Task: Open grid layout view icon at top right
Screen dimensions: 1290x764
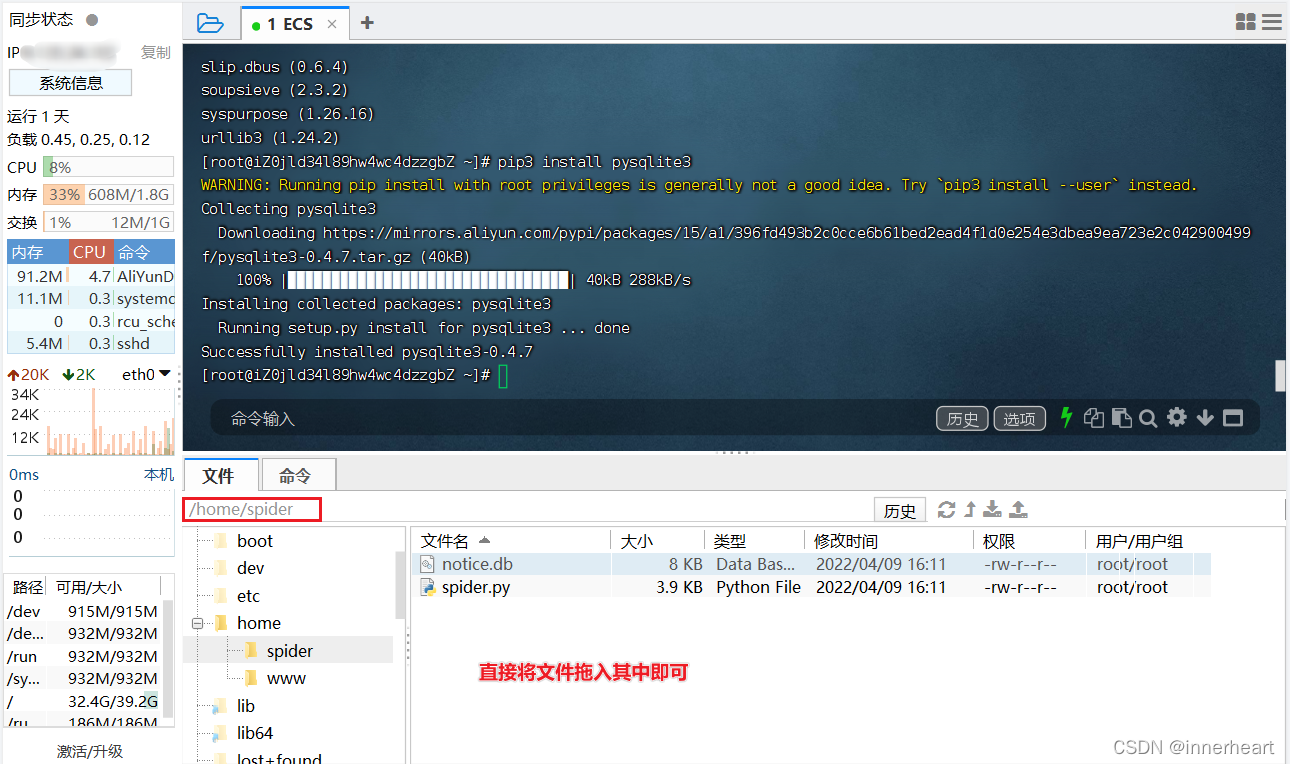Action: [1246, 22]
